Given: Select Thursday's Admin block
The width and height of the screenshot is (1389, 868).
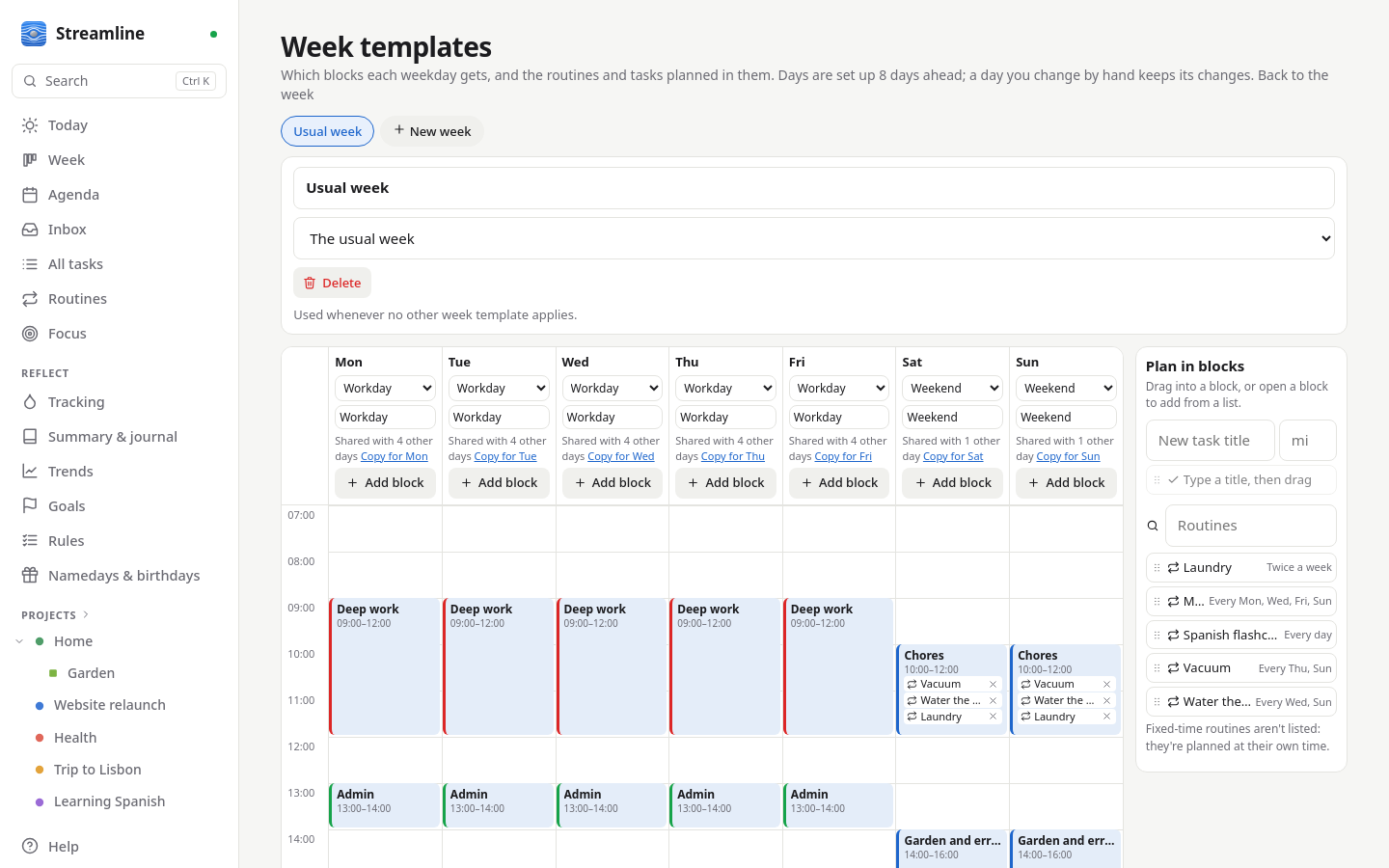Looking at the screenshot, I should click(724, 805).
